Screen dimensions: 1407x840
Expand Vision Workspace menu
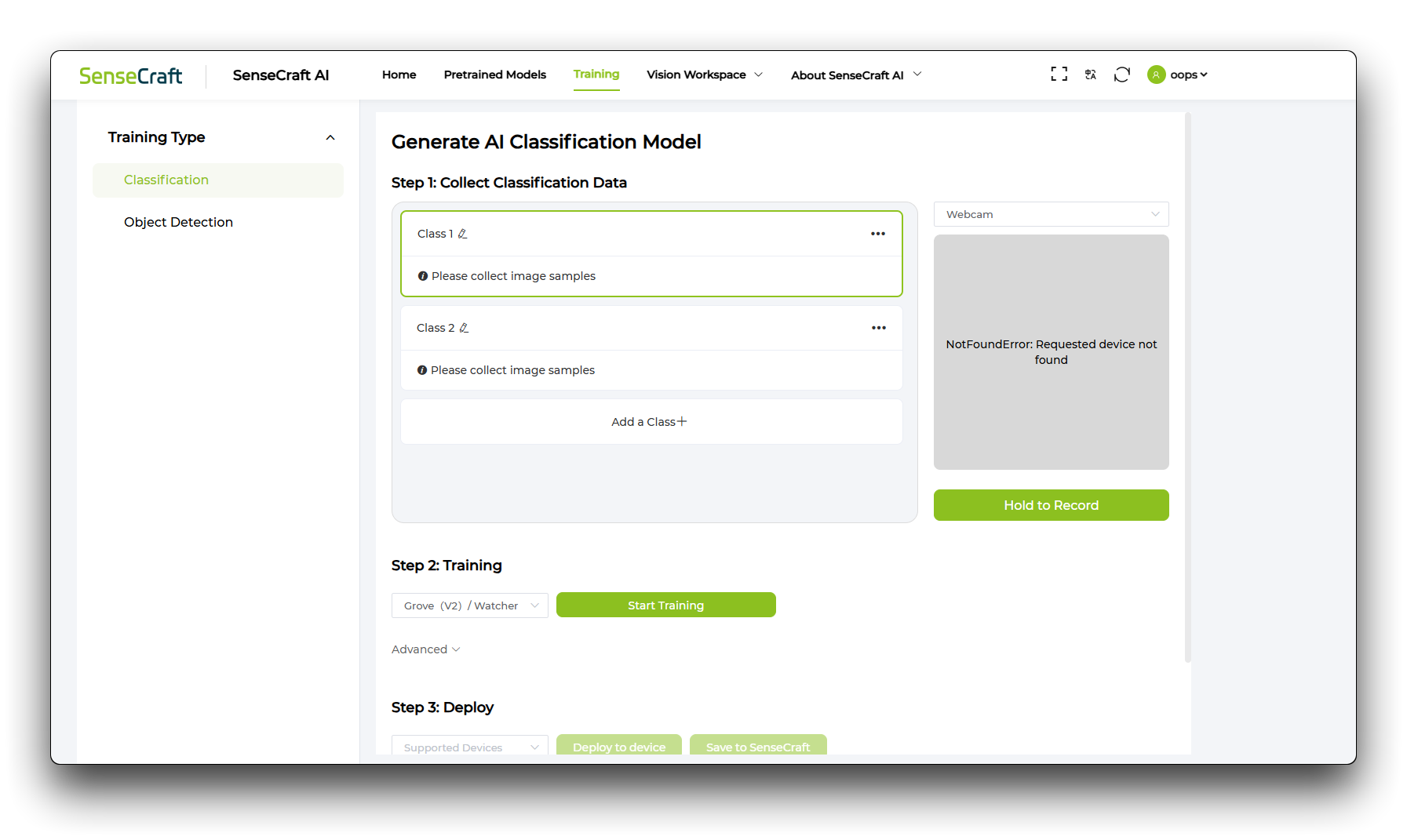[x=704, y=75]
